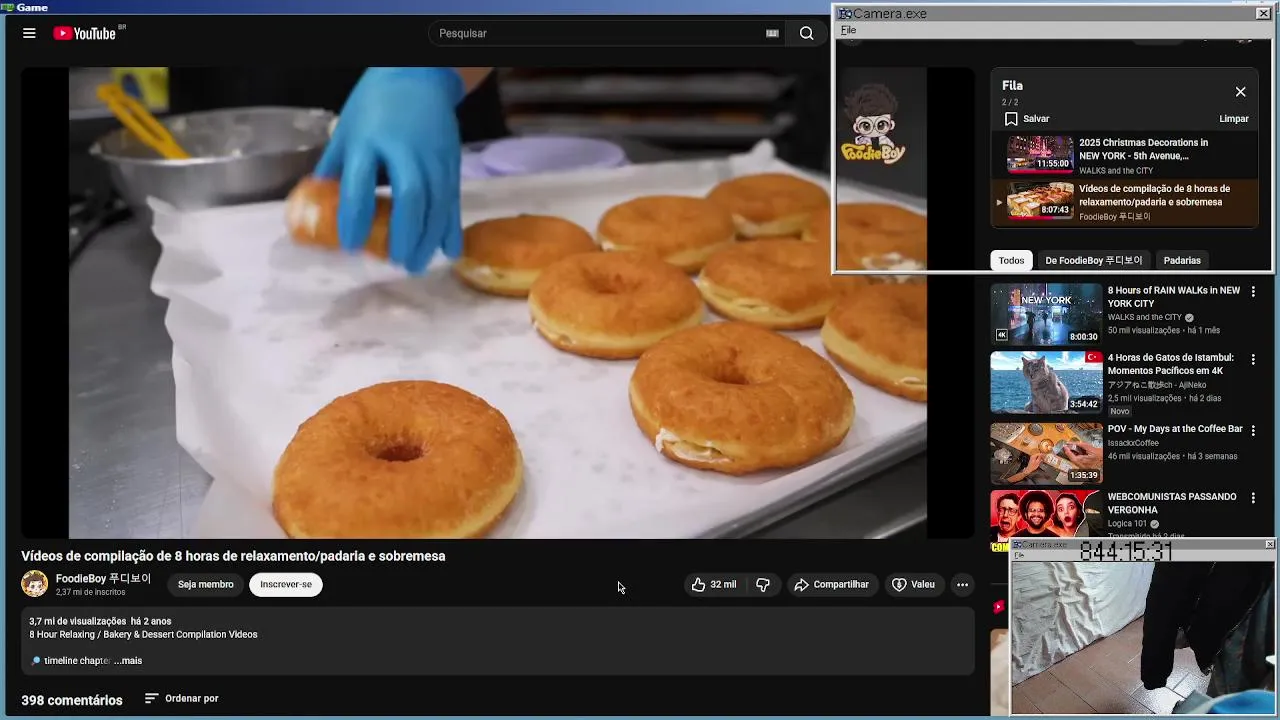Click the 398 comentários heading
This screenshot has height=720, width=1280.
(x=72, y=700)
